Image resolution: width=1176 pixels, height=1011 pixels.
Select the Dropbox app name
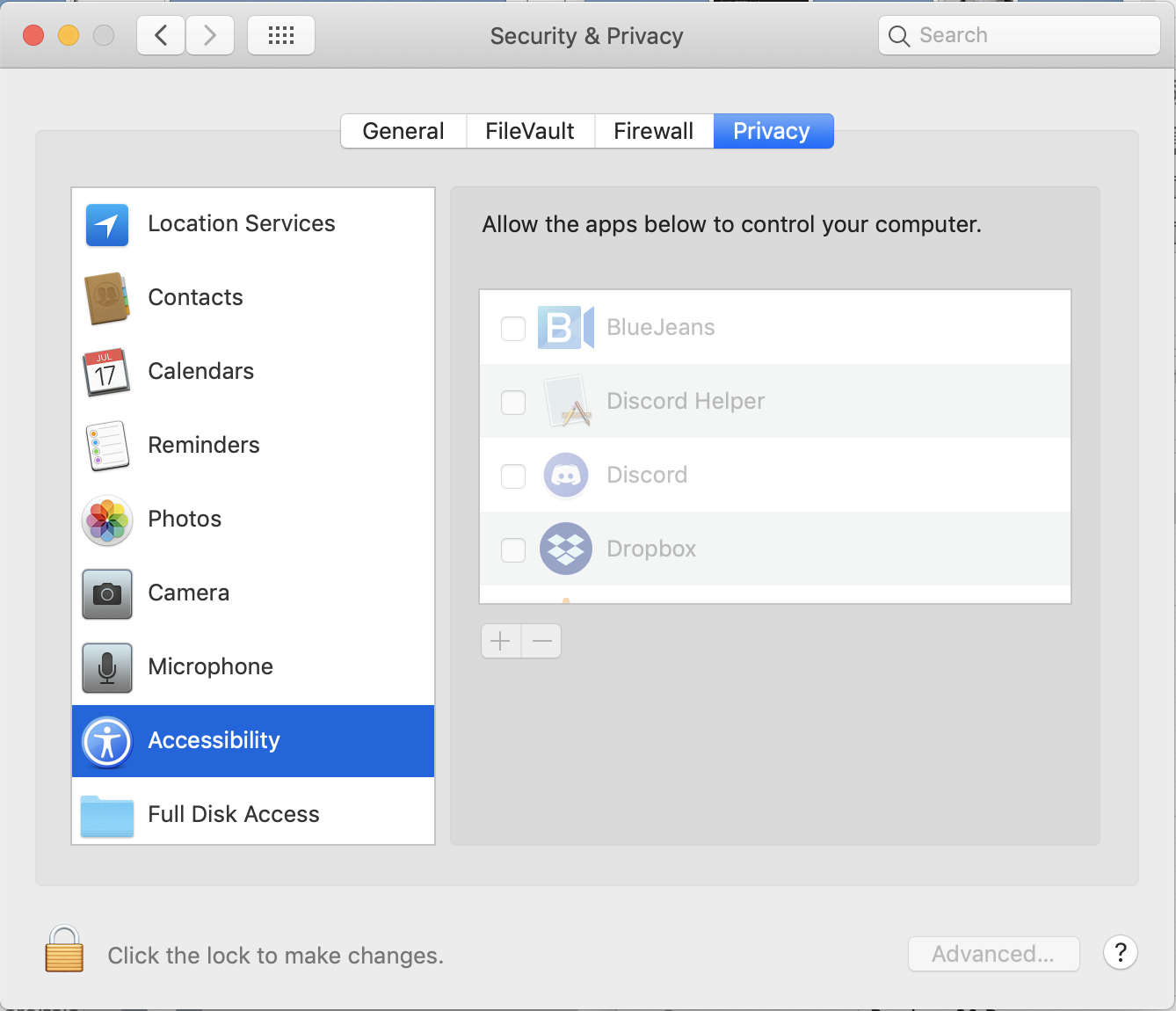[x=651, y=549]
